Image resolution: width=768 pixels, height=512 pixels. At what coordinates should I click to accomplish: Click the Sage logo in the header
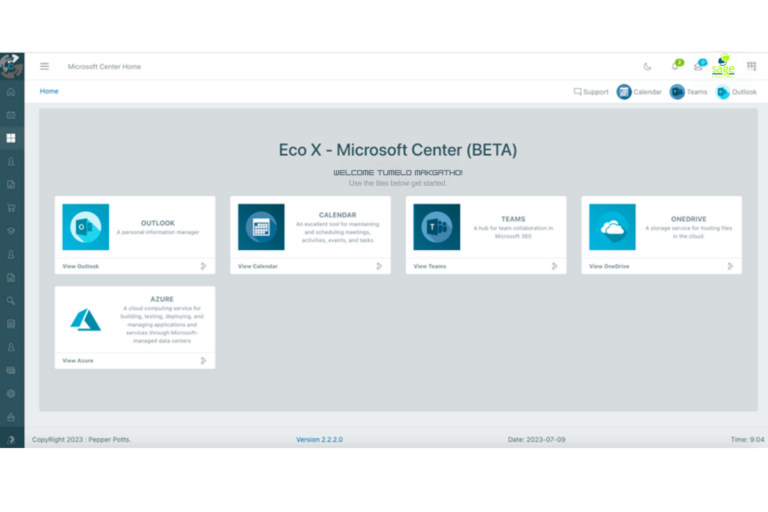(723, 68)
